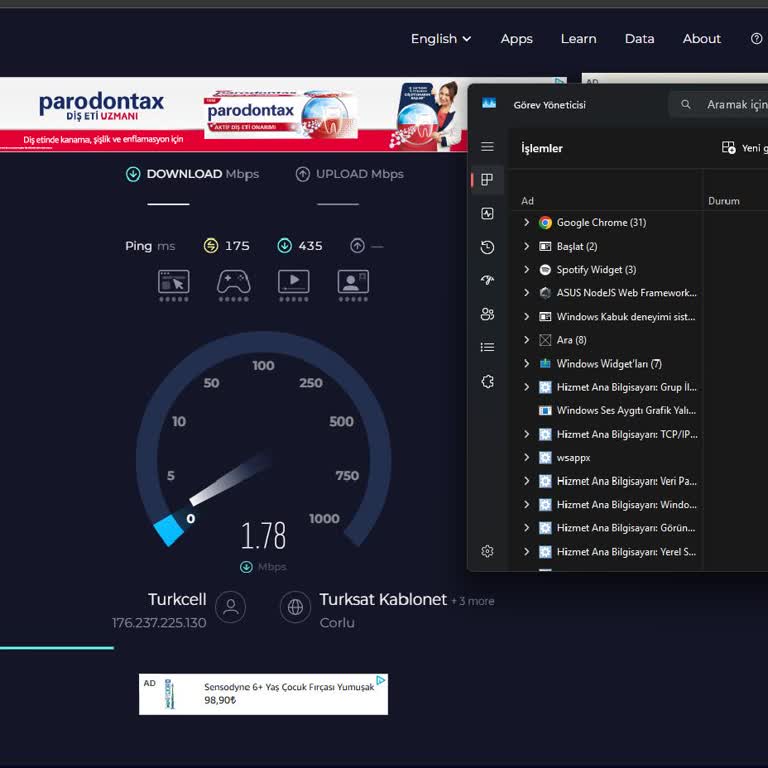Open the Details list icon in Task Manager
This screenshot has height=768, width=768.
pos(487,347)
